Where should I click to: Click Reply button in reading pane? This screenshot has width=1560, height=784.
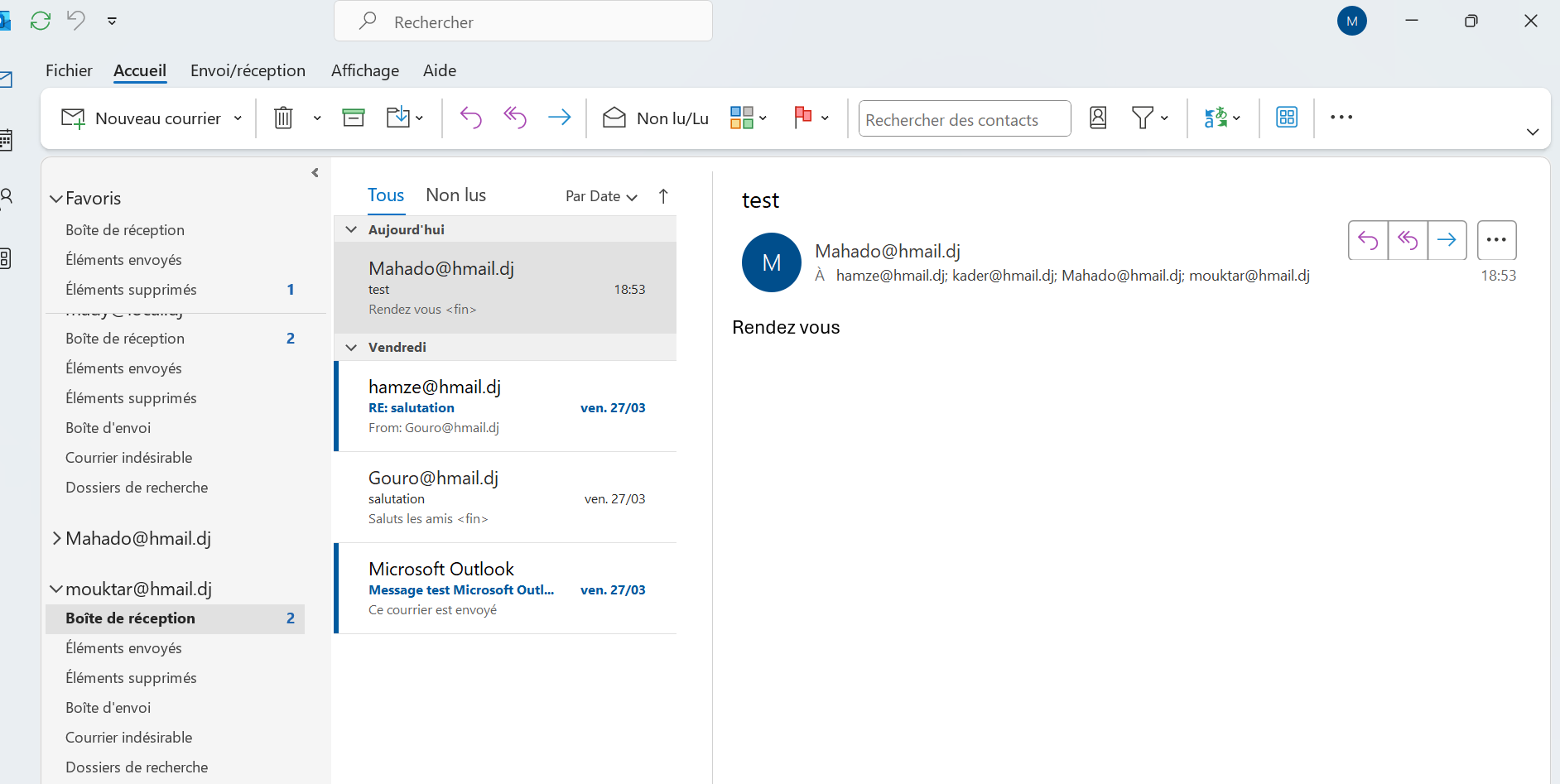click(x=1368, y=240)
